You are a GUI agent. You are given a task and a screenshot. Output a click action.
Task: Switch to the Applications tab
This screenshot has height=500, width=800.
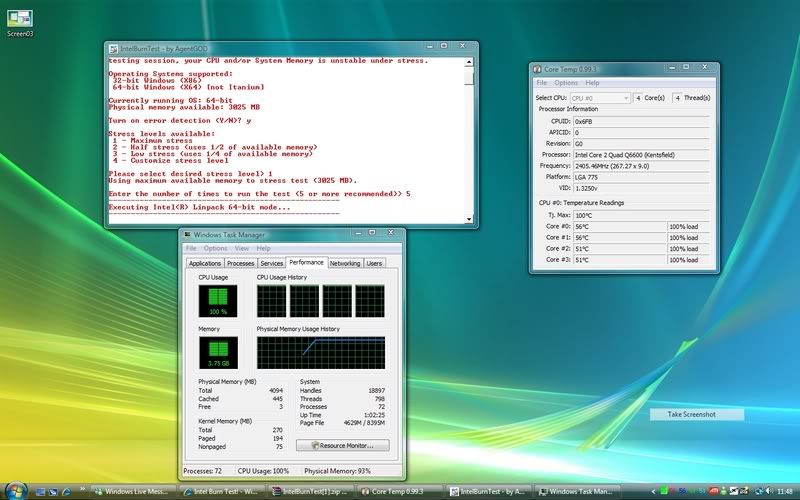205,263
